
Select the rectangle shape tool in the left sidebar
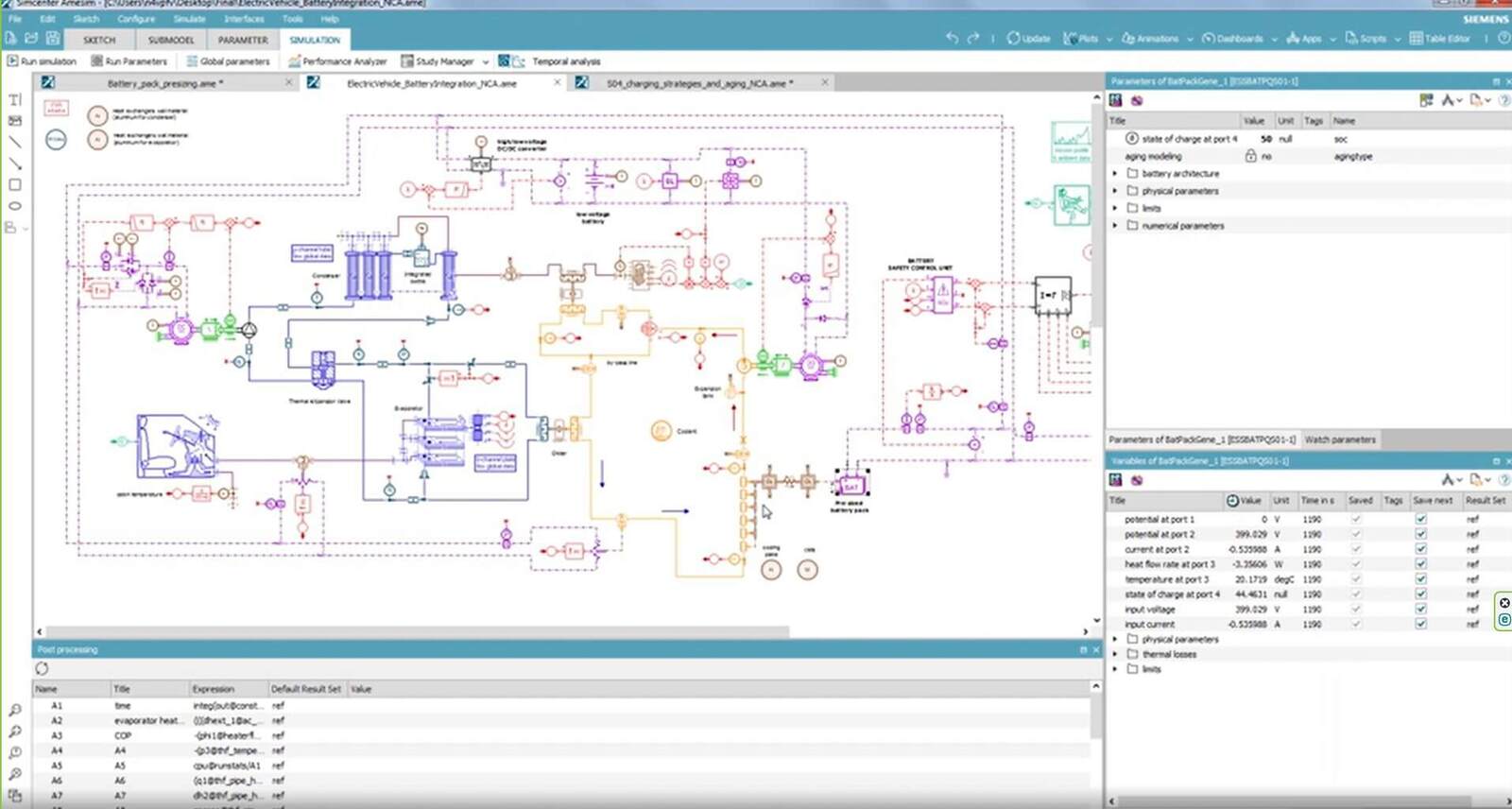(x=15, y=185)
